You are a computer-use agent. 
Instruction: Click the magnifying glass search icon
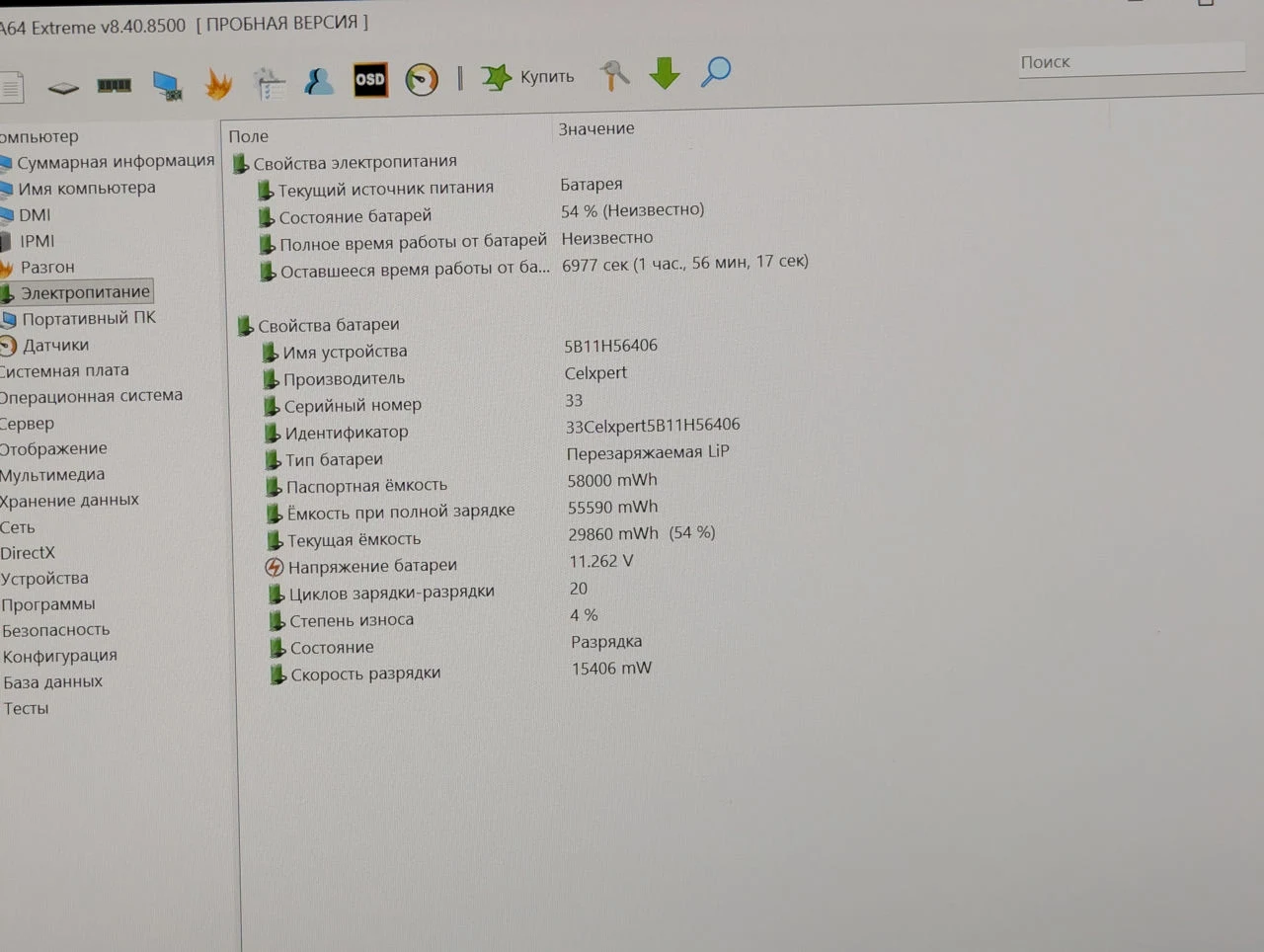click(716, 71)
